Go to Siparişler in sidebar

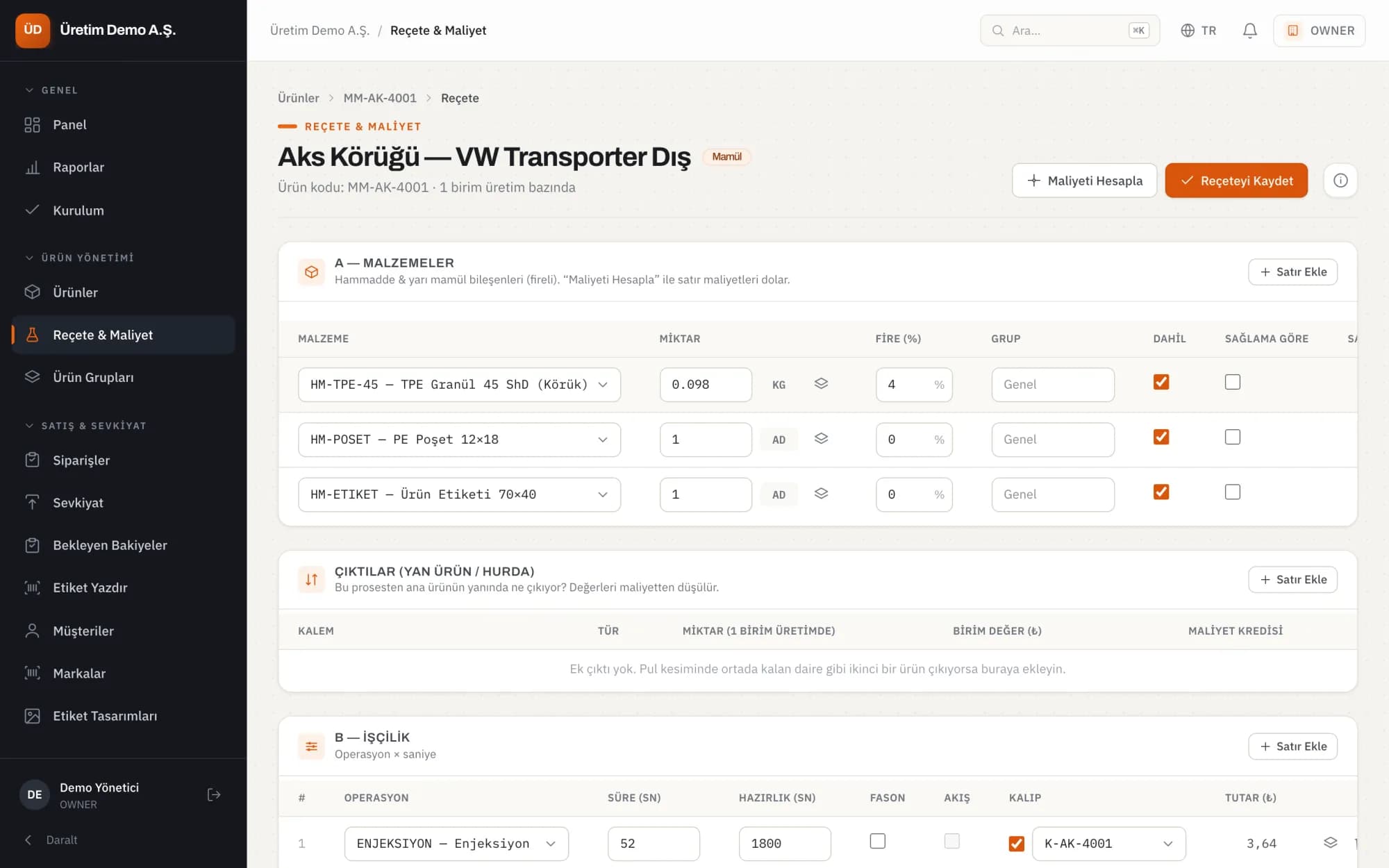[124, 460]
